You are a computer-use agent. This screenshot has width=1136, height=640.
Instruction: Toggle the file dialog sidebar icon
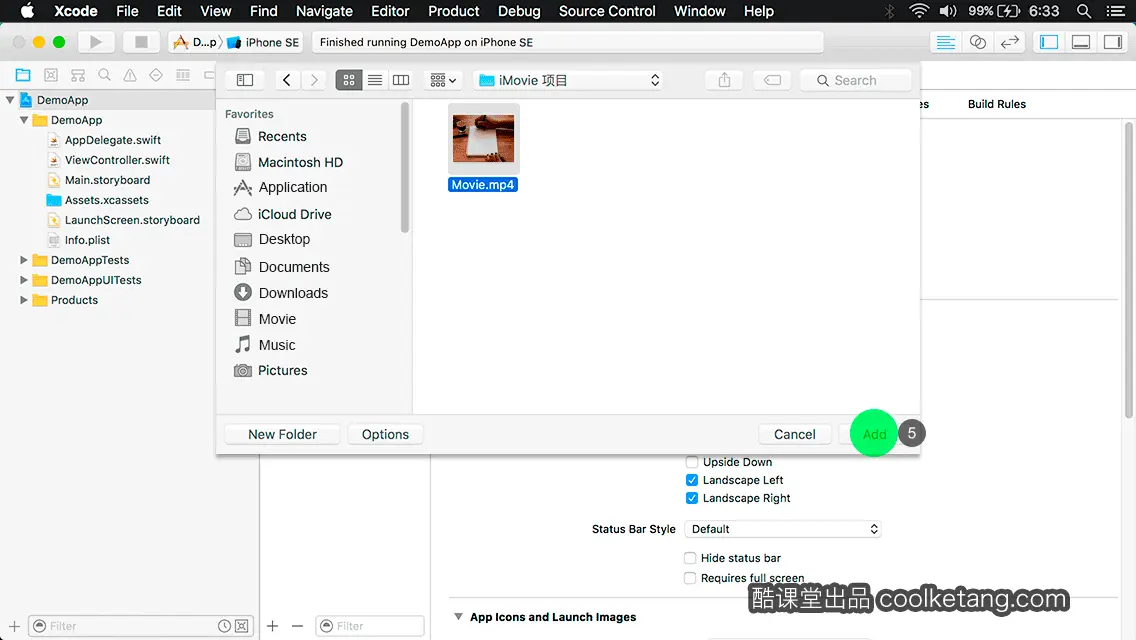tap(245, 80)
